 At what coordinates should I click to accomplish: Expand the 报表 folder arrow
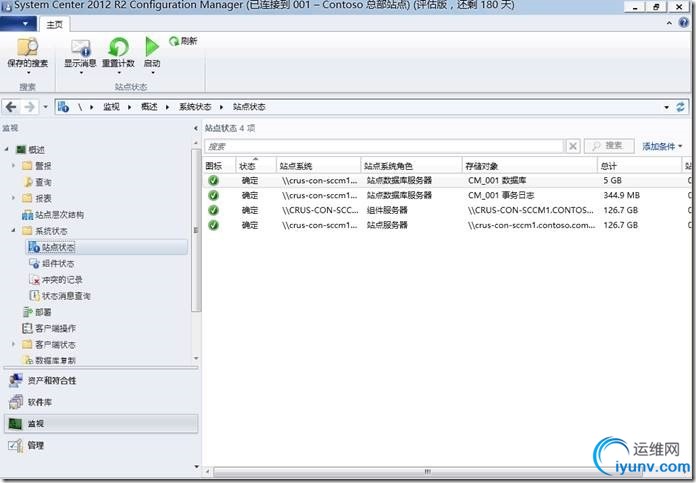point(13,198)
